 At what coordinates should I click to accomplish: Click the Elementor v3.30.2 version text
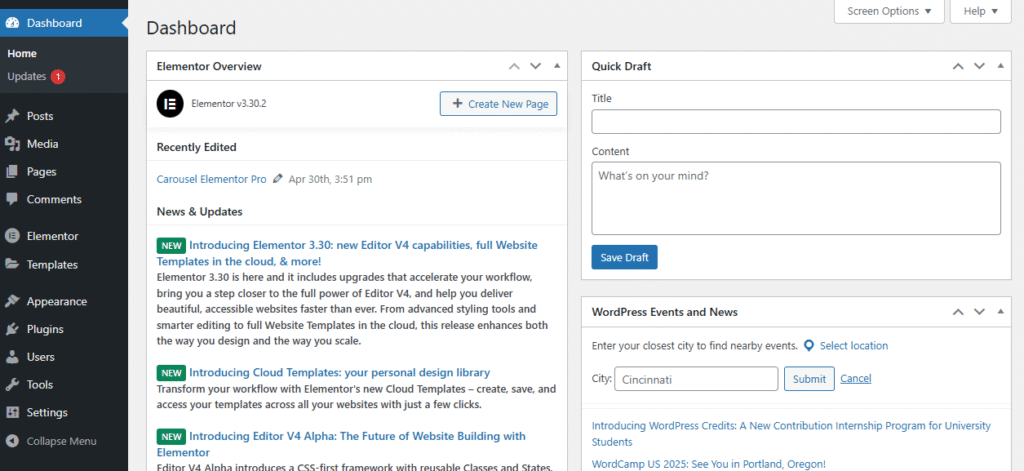229,103
